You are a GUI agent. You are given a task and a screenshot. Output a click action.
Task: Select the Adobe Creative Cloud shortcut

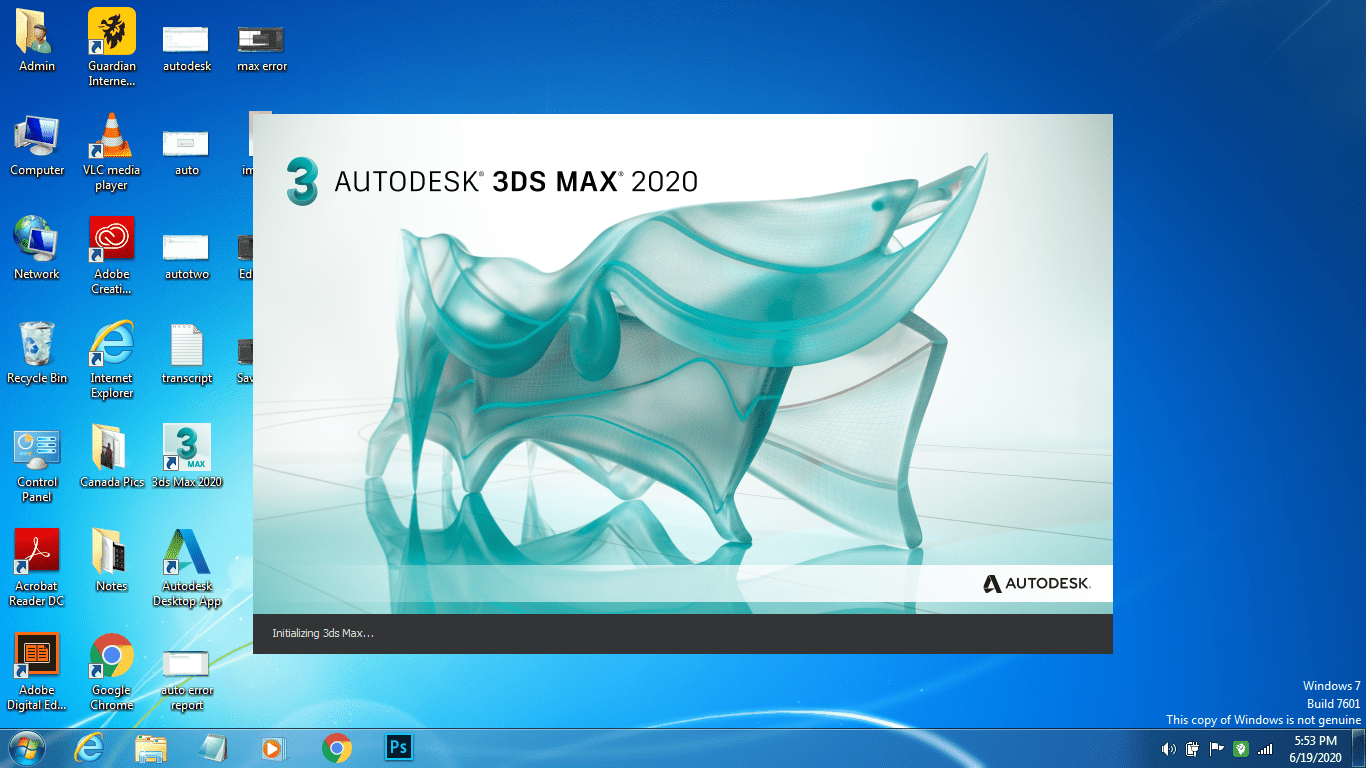click(112, 255)
